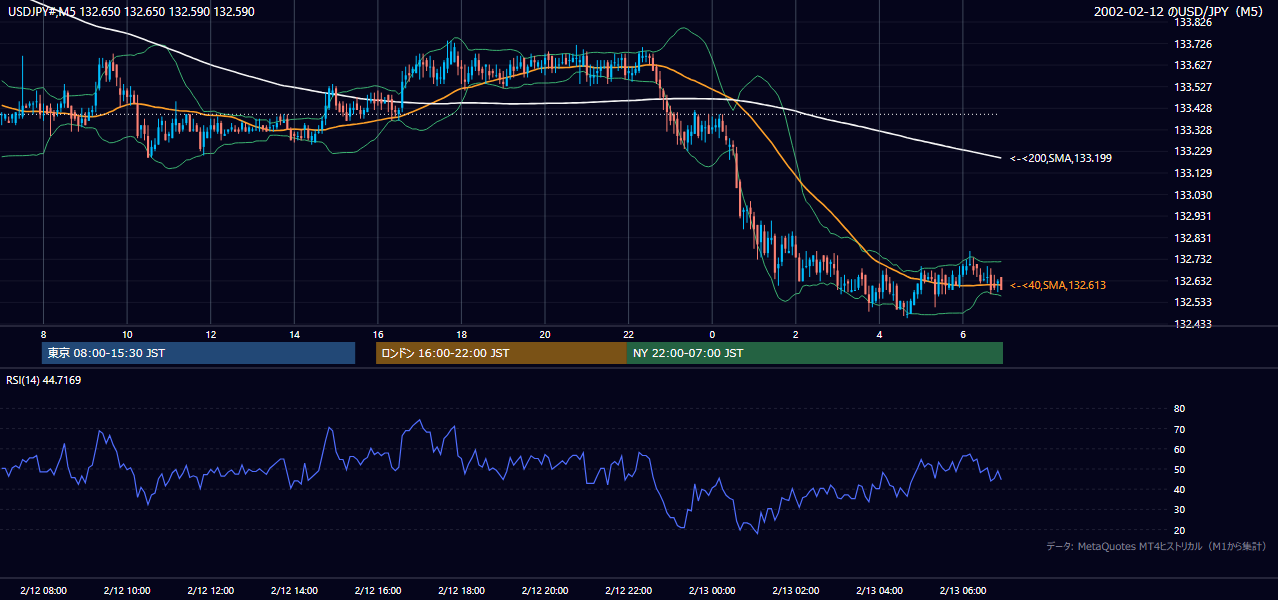The height and width of the screenshot is (600, 1278).
Task: Click the RSI level 80 label
Action: click(x=1179, y=409)
